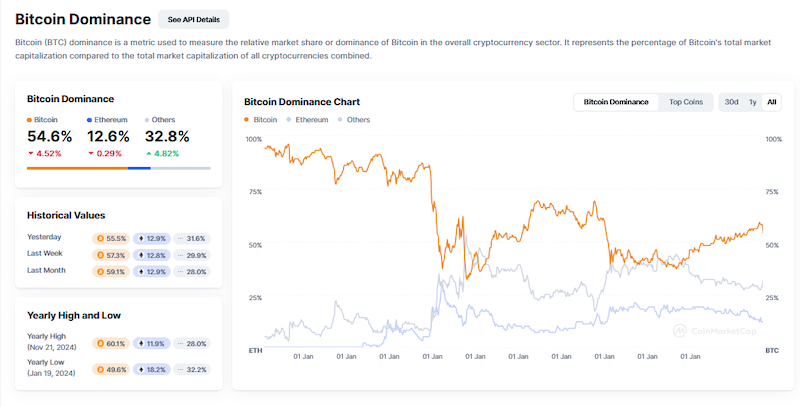Set chart range to 30d

pos(731,102)
